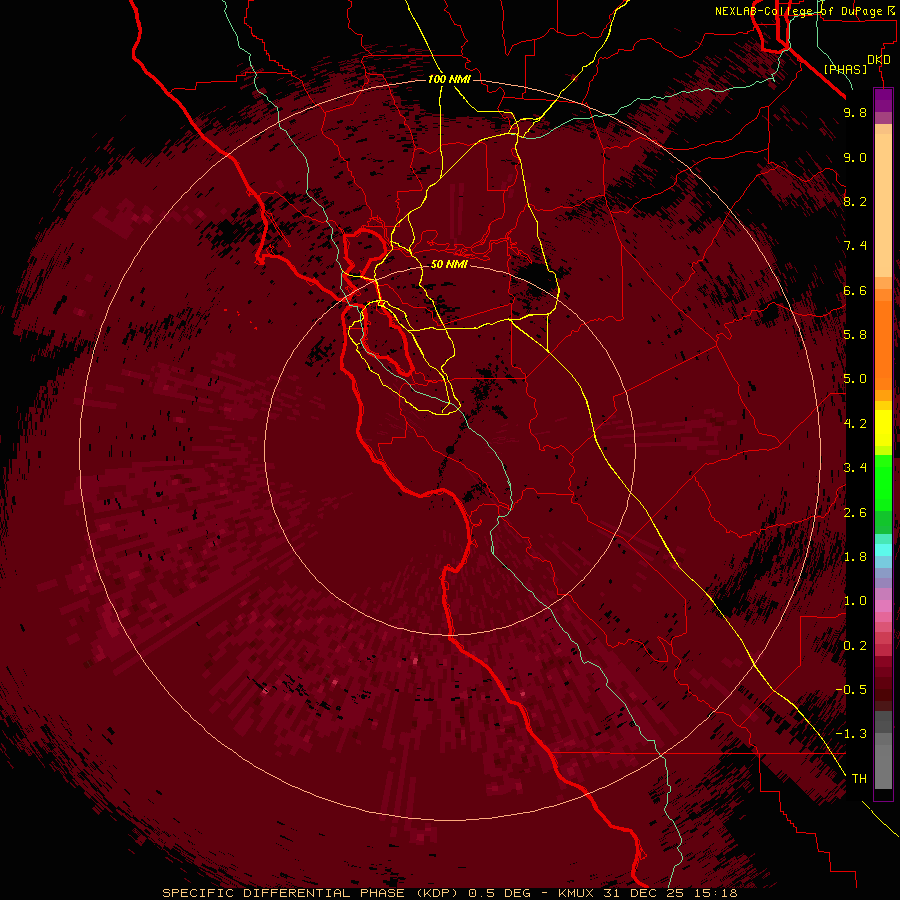This screenshot has height=900, width=900.
Task: Click the 100 NMI range ring label
Action: [449, 79]
